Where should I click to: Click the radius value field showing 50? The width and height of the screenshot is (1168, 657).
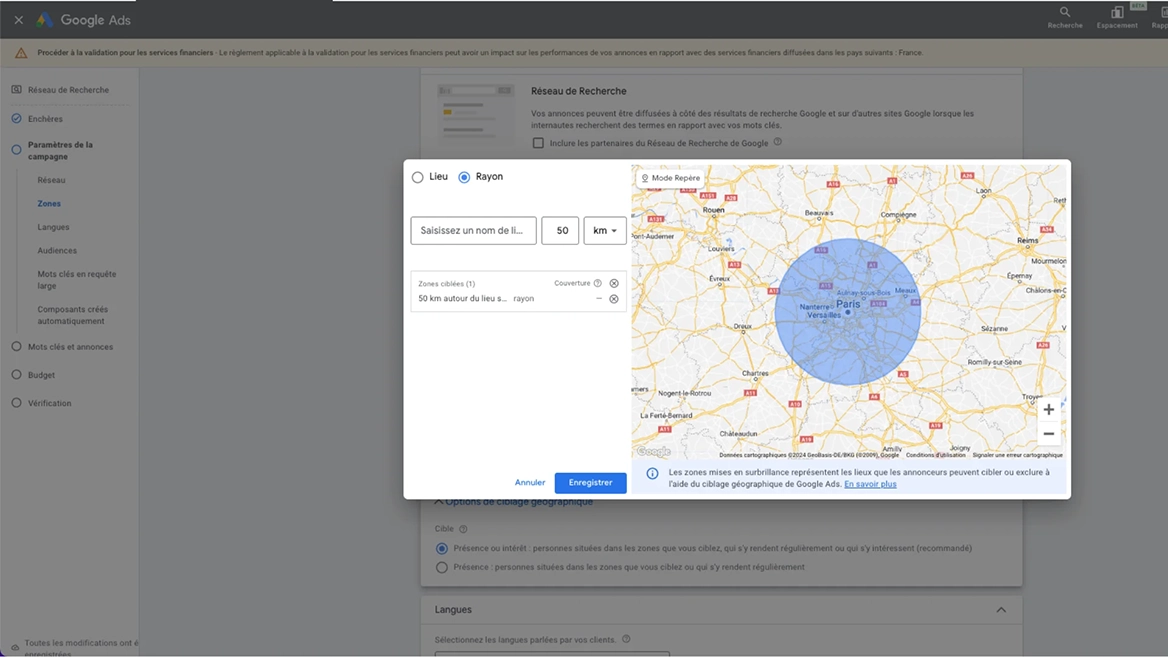click(x=560, y=231)
